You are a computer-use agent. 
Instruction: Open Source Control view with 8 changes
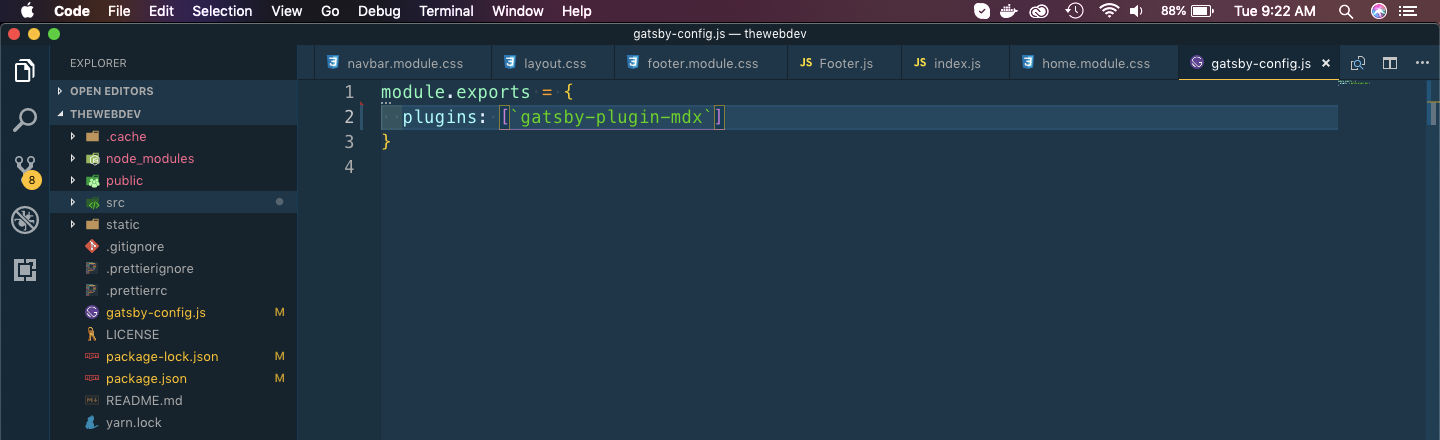coord(25,170)
